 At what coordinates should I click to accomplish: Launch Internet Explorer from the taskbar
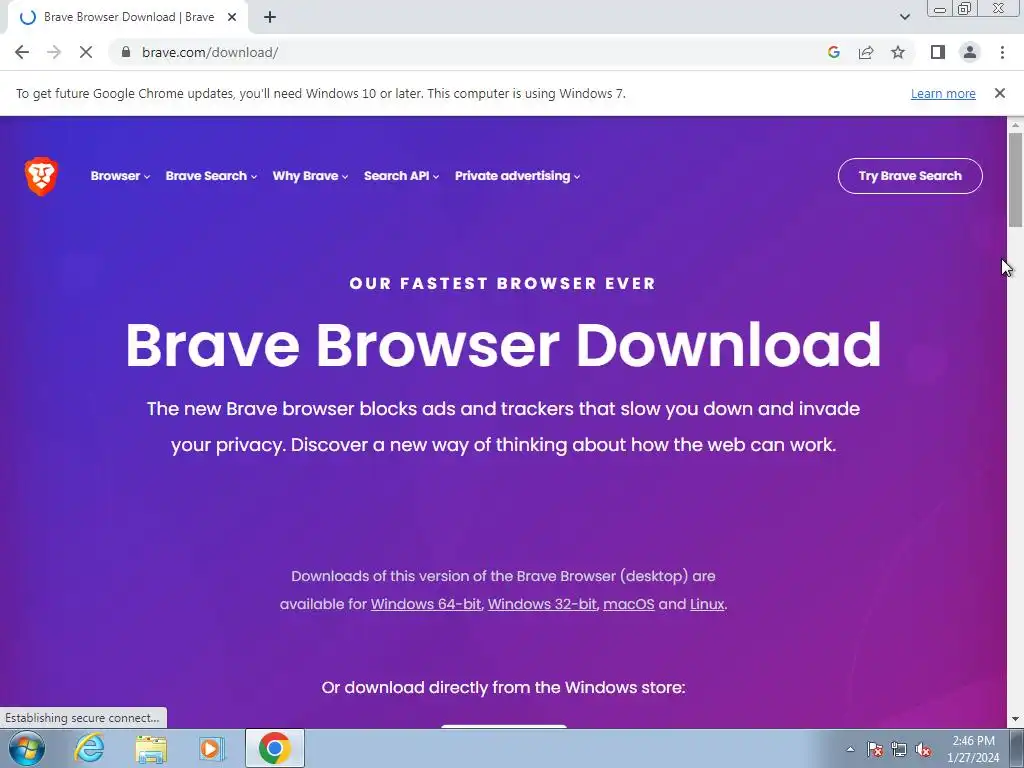point(89,748)
